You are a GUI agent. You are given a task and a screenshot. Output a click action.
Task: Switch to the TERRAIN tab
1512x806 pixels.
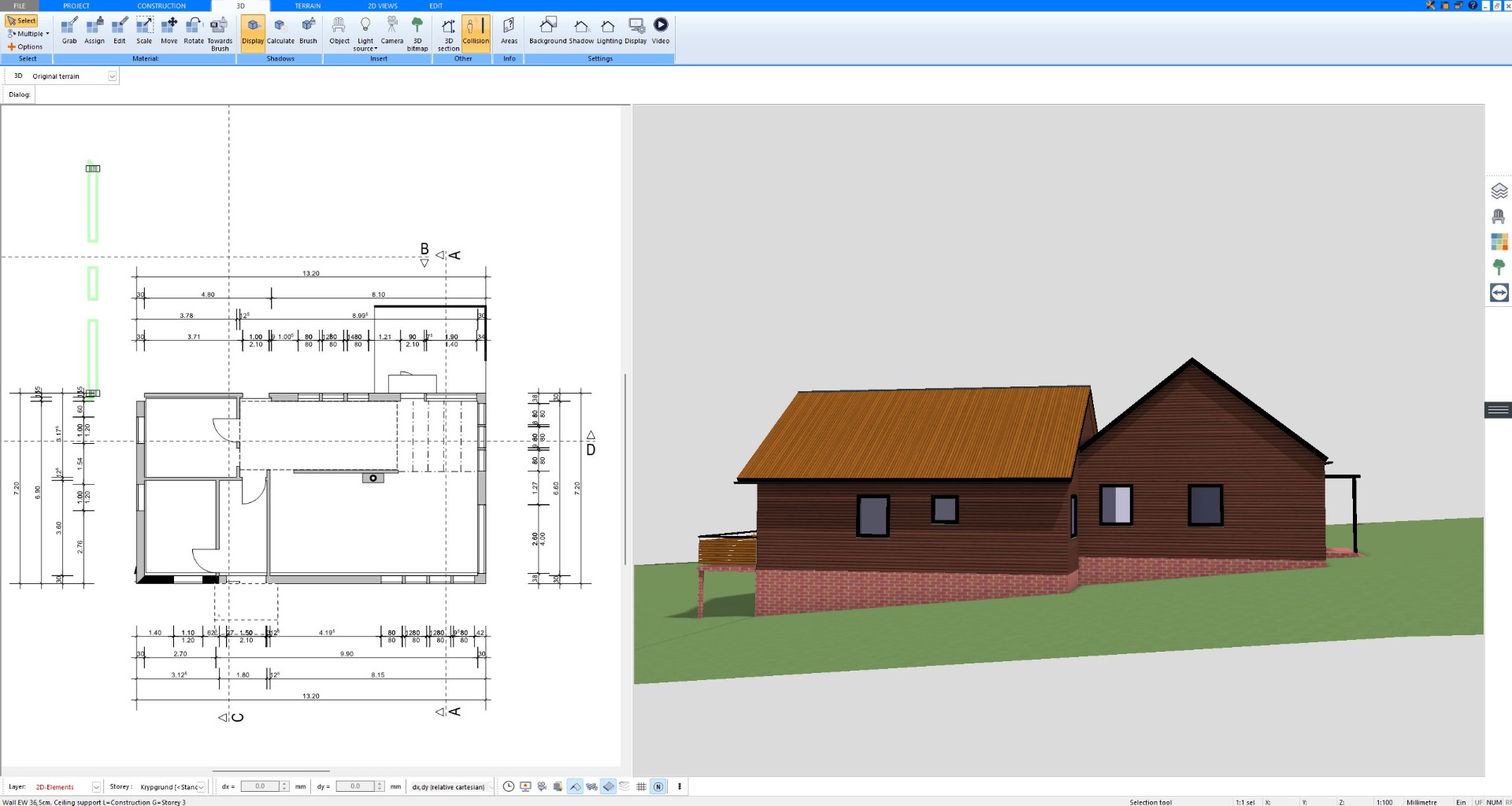click(x=307, y=6)
